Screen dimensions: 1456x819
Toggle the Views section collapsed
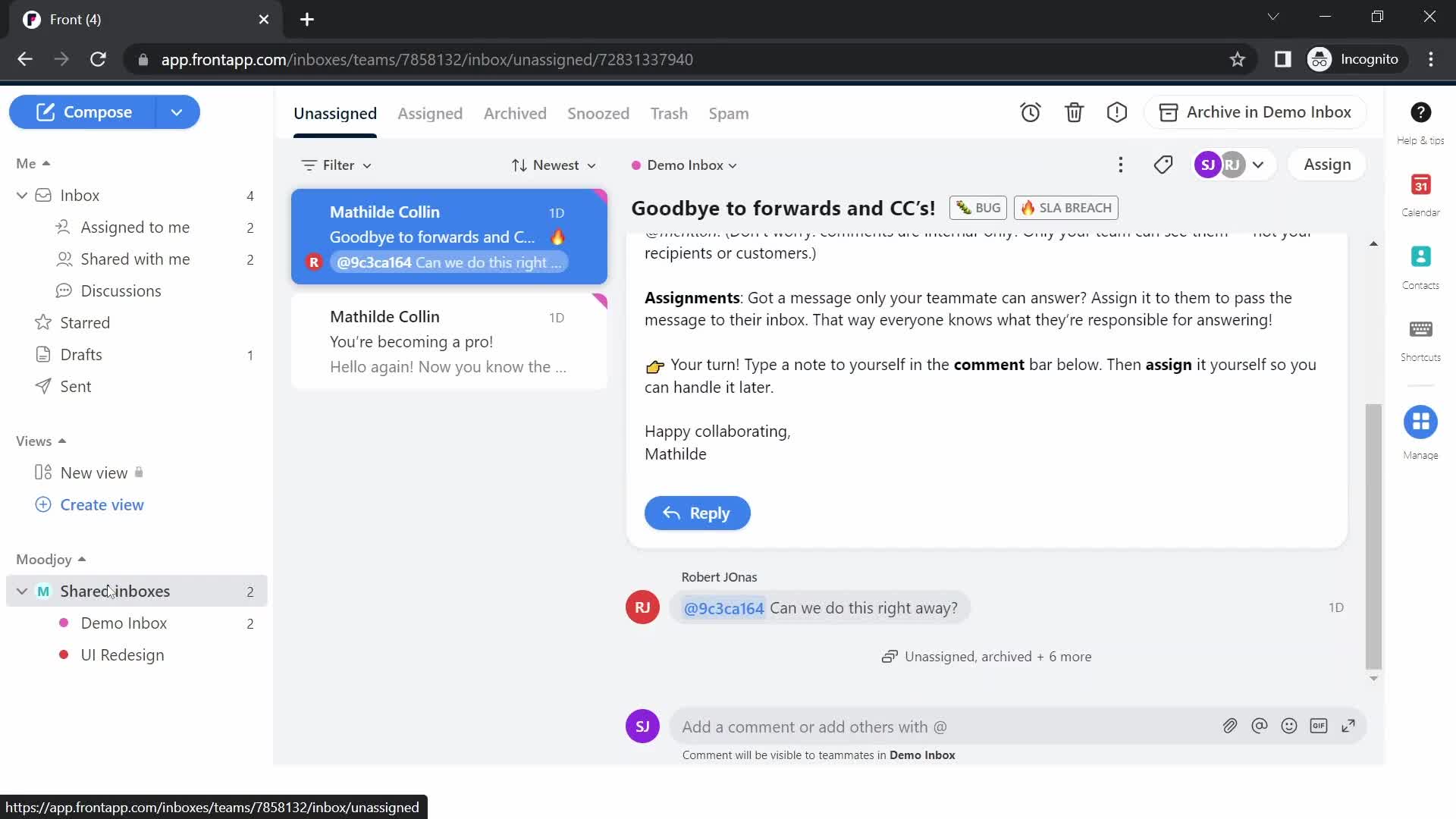coord(63,440)
